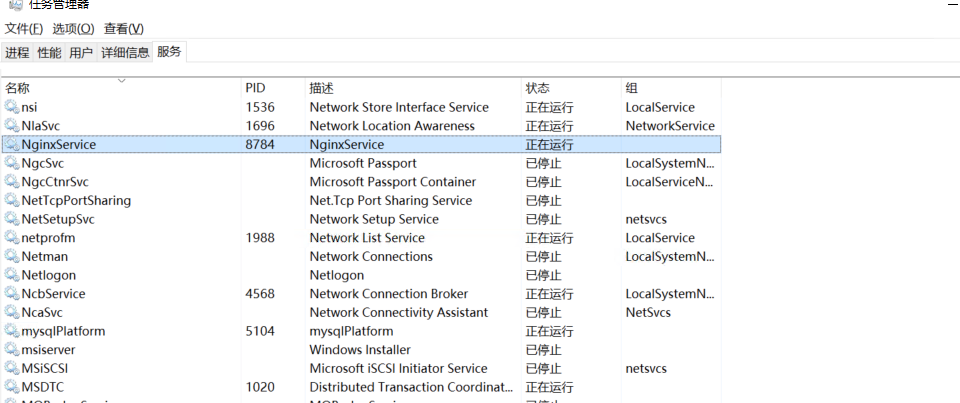This screenshot has height=403, width=960.
Task: Switch to the 详细信息 tab
Action: point(125,53)
